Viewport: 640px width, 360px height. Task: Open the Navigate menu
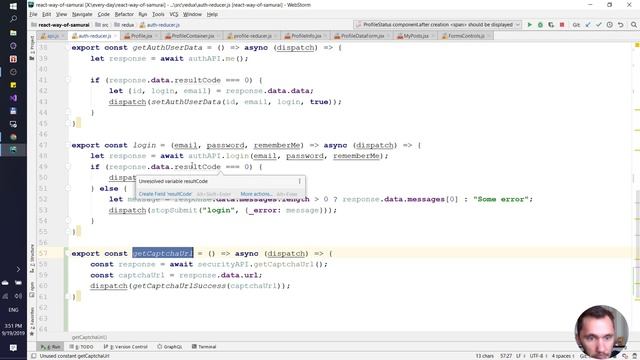(x=82, y=14)
